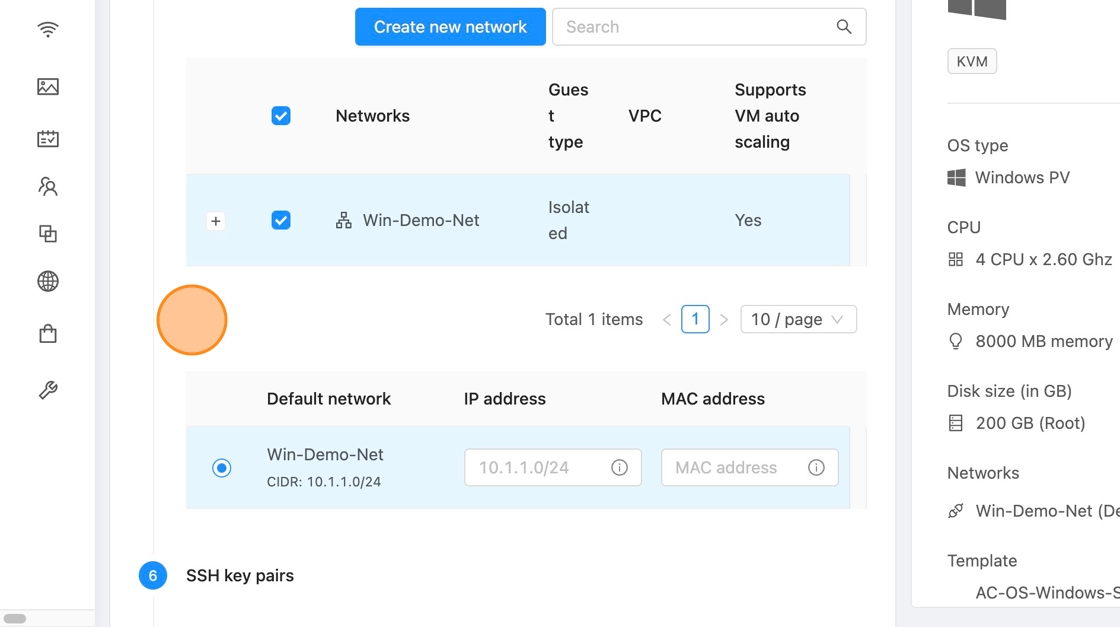This screenshot has width=1120, height=627.
Task: Open the Network wifi sidebar icon
Action: tap(47, 30)
